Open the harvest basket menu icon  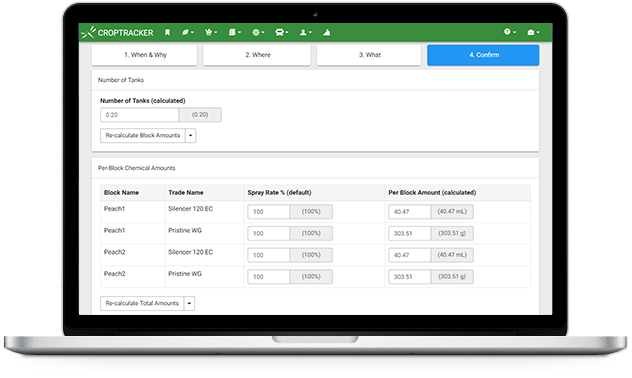point(211,32)
